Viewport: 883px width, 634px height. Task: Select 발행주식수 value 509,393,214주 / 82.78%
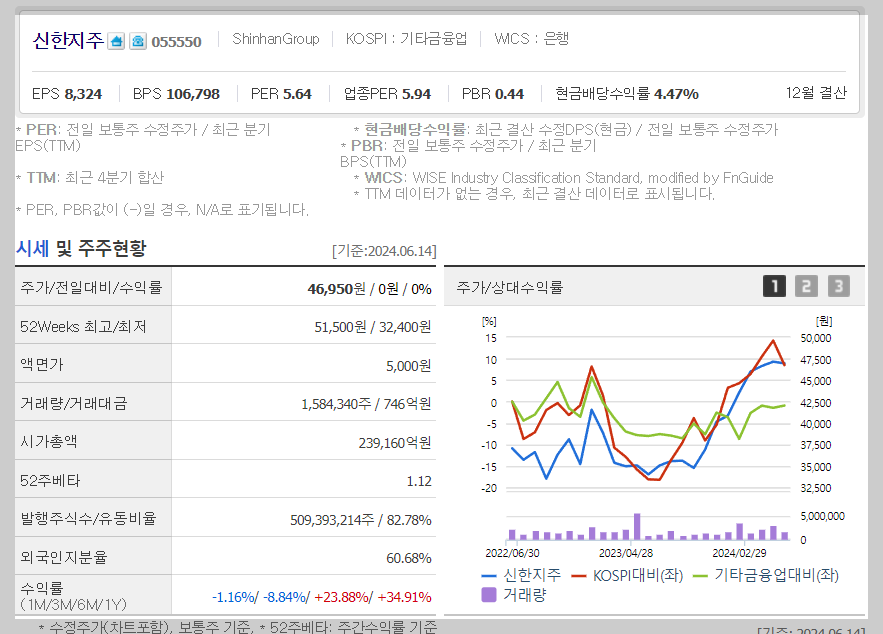pos(361,520)
